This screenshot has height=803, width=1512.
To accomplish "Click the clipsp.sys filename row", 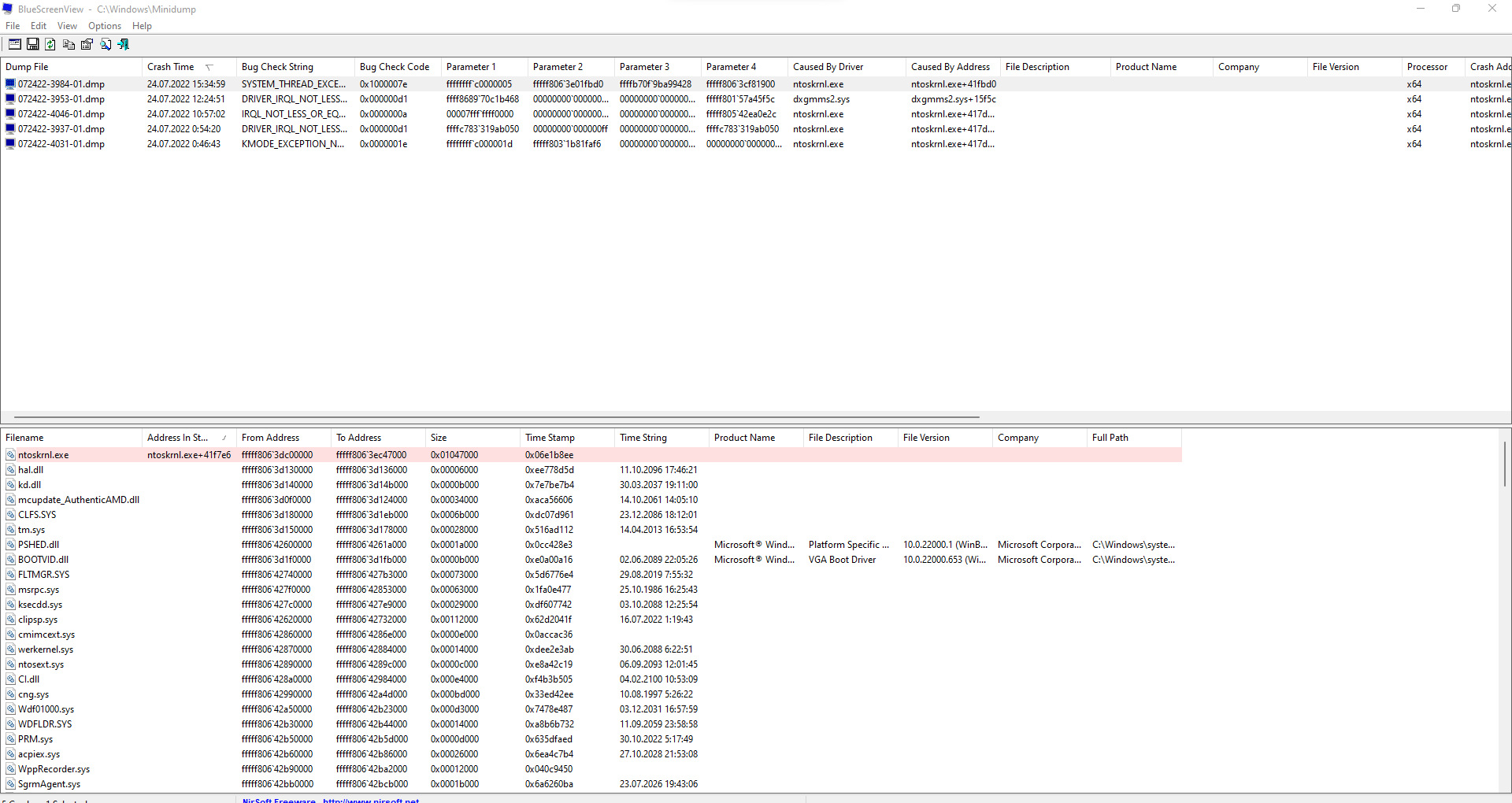I will point(38,619).
